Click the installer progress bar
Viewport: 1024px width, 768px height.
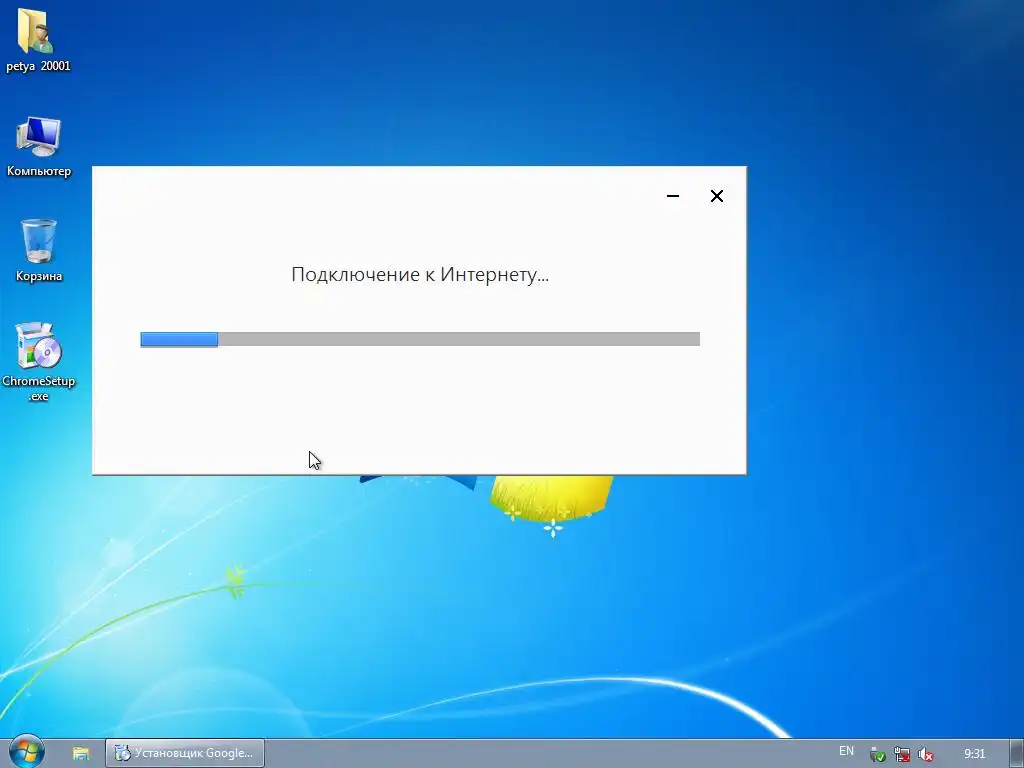click(x=420, y=339)
